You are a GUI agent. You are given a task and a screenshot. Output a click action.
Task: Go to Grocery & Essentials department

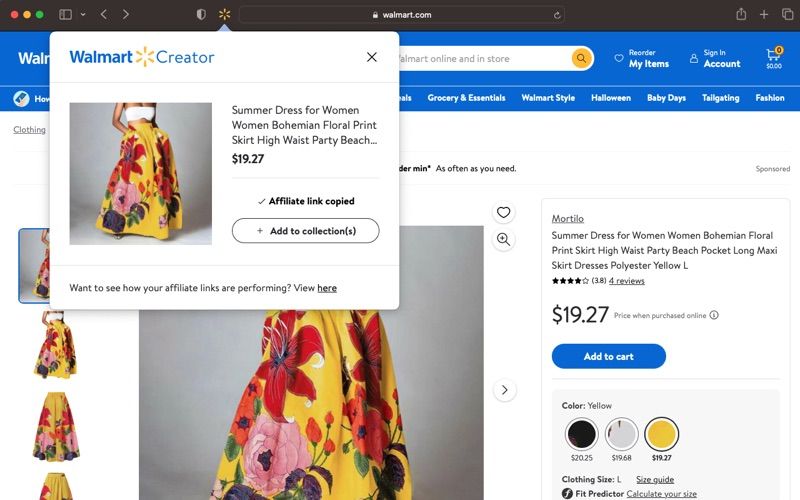(x=466, y=98)
